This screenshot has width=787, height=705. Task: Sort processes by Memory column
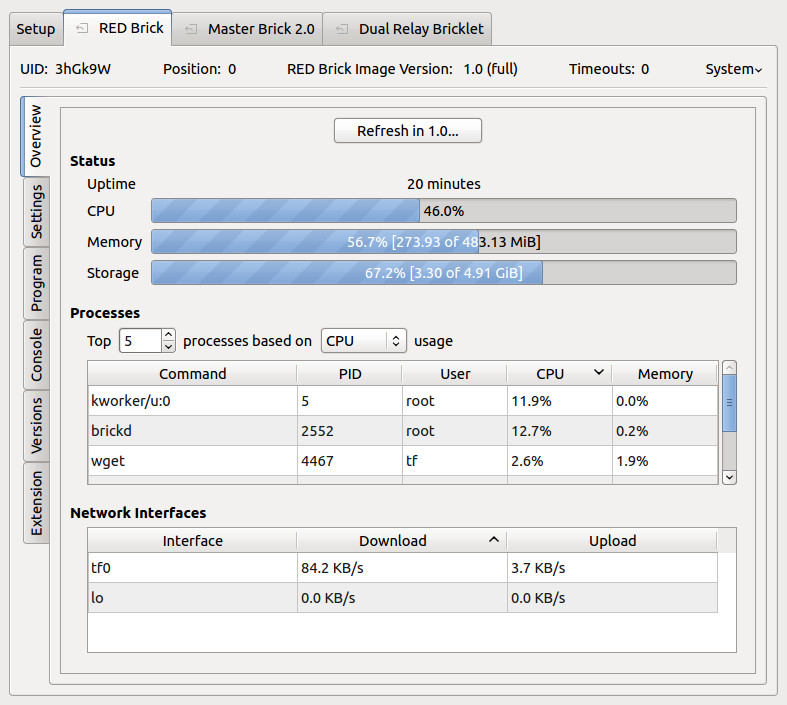[x=665, y=374]
